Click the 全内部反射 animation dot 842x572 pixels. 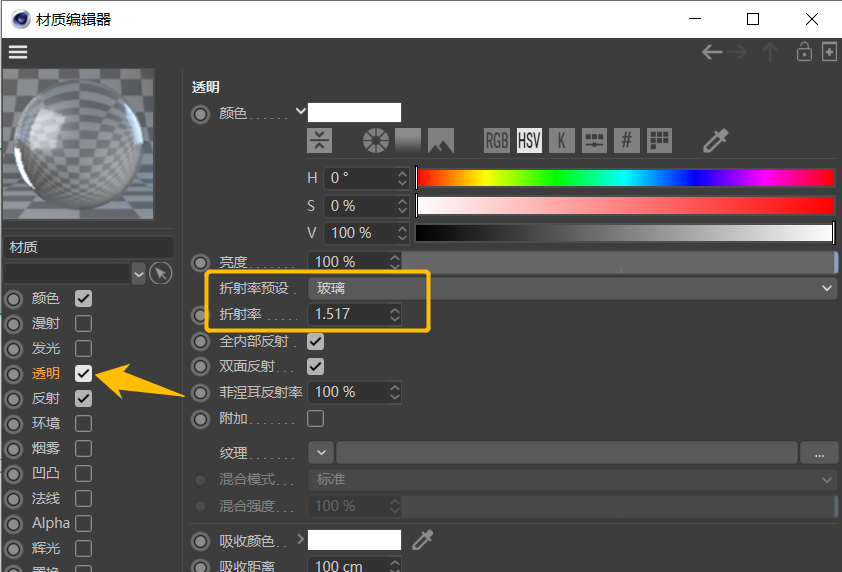pyautogui.click(x=200, y=341)
